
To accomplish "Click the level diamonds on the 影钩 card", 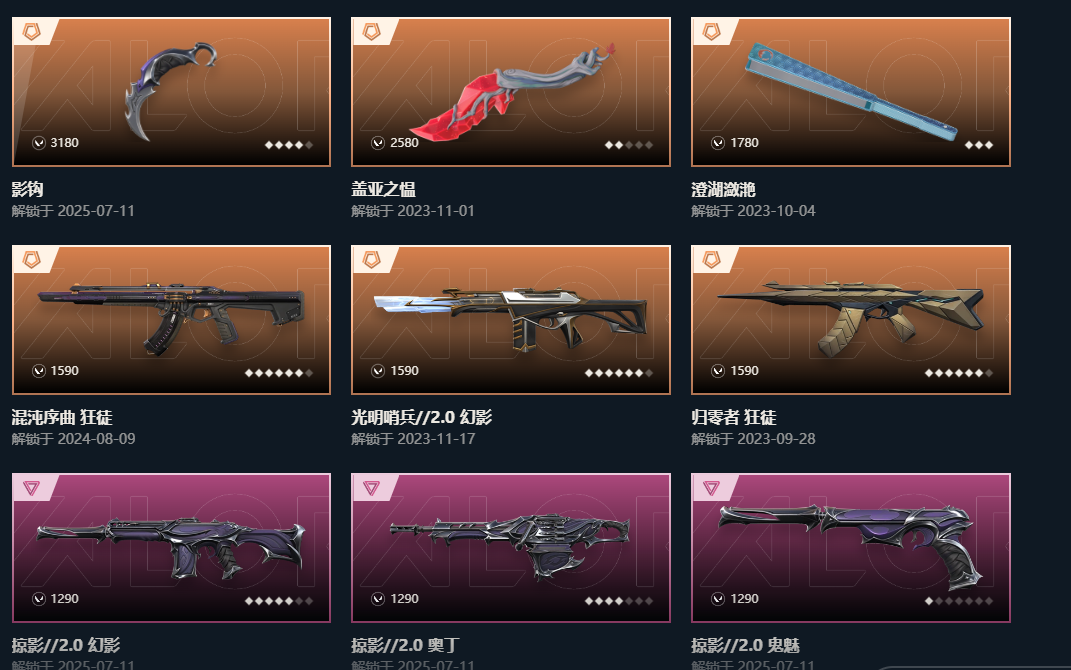I will coord(289,145).
